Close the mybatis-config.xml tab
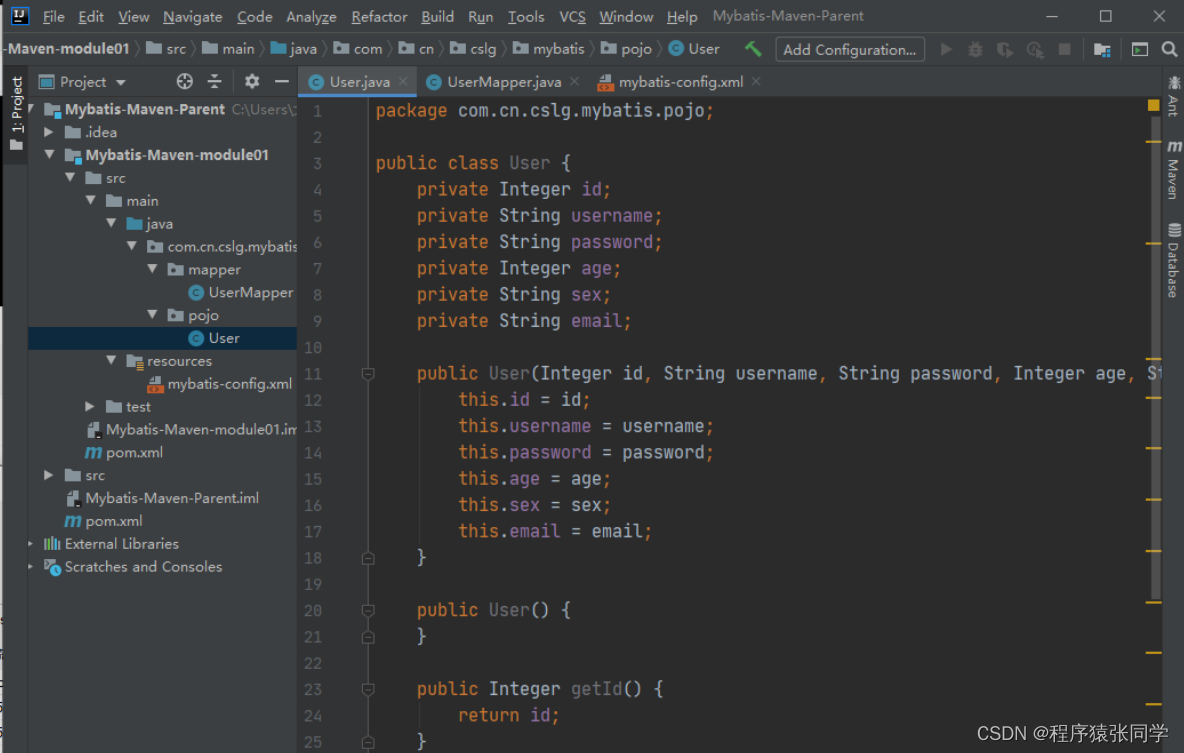1184x753 pixels. tap(756, 81)
